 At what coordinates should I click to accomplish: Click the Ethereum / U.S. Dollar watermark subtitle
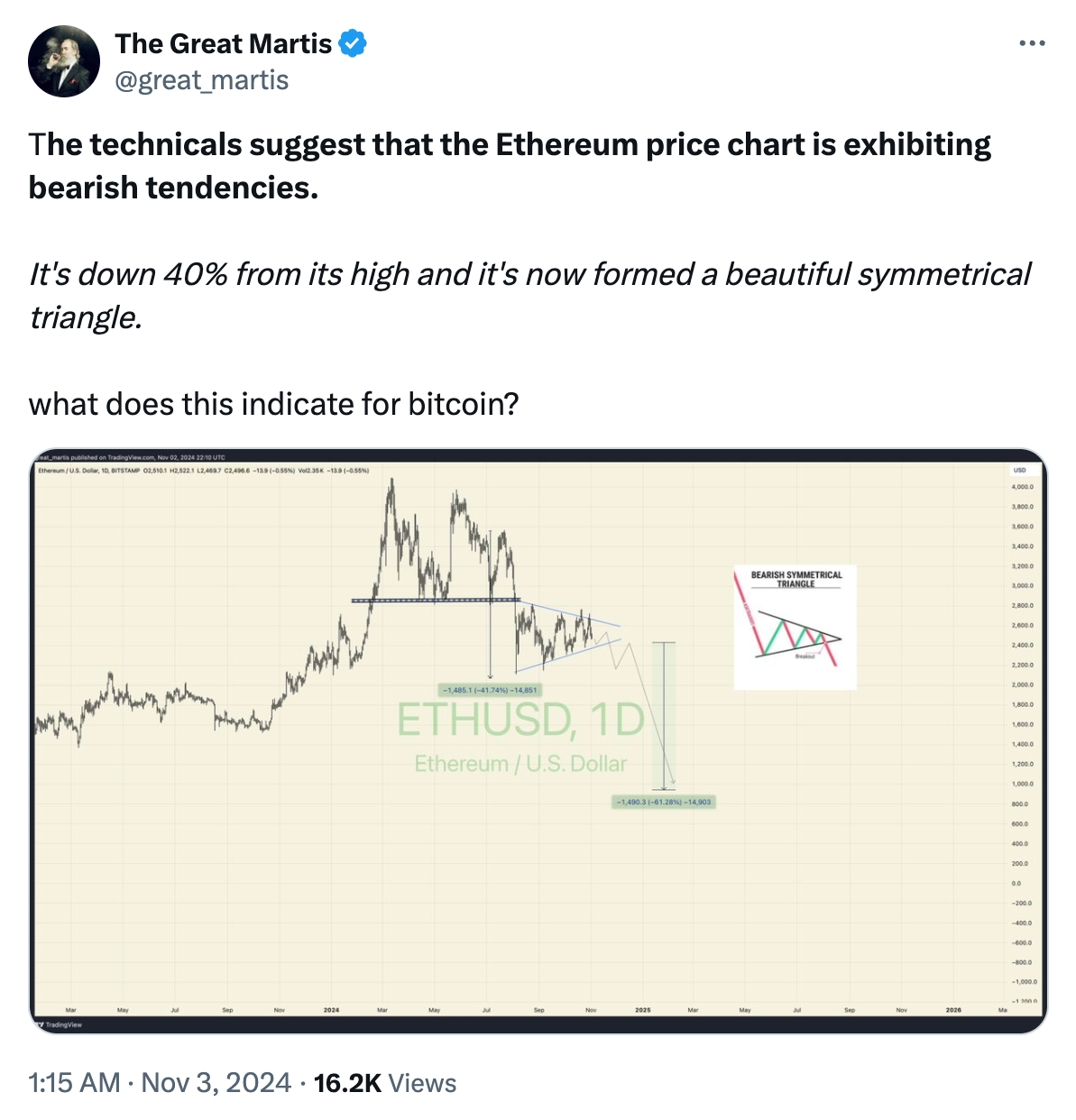(x=520, y=764)
